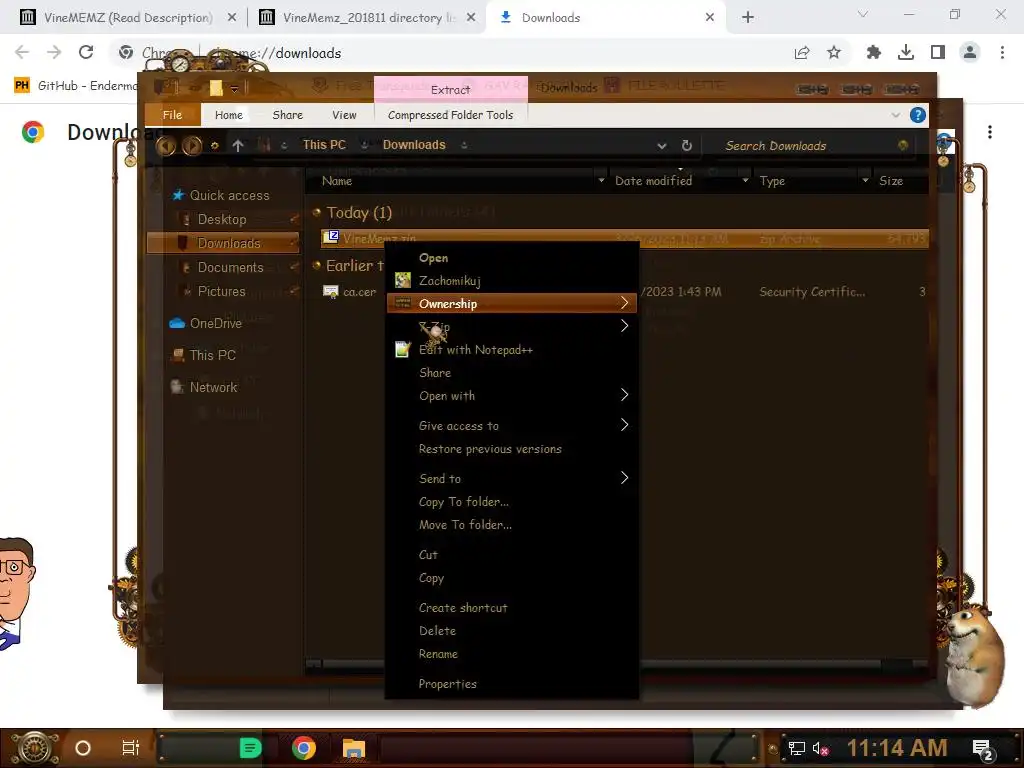This screenshot has height=768, width=1024.
Task: Switch to VineMEMZ (Read Description) tab
Action: point(127,17)
